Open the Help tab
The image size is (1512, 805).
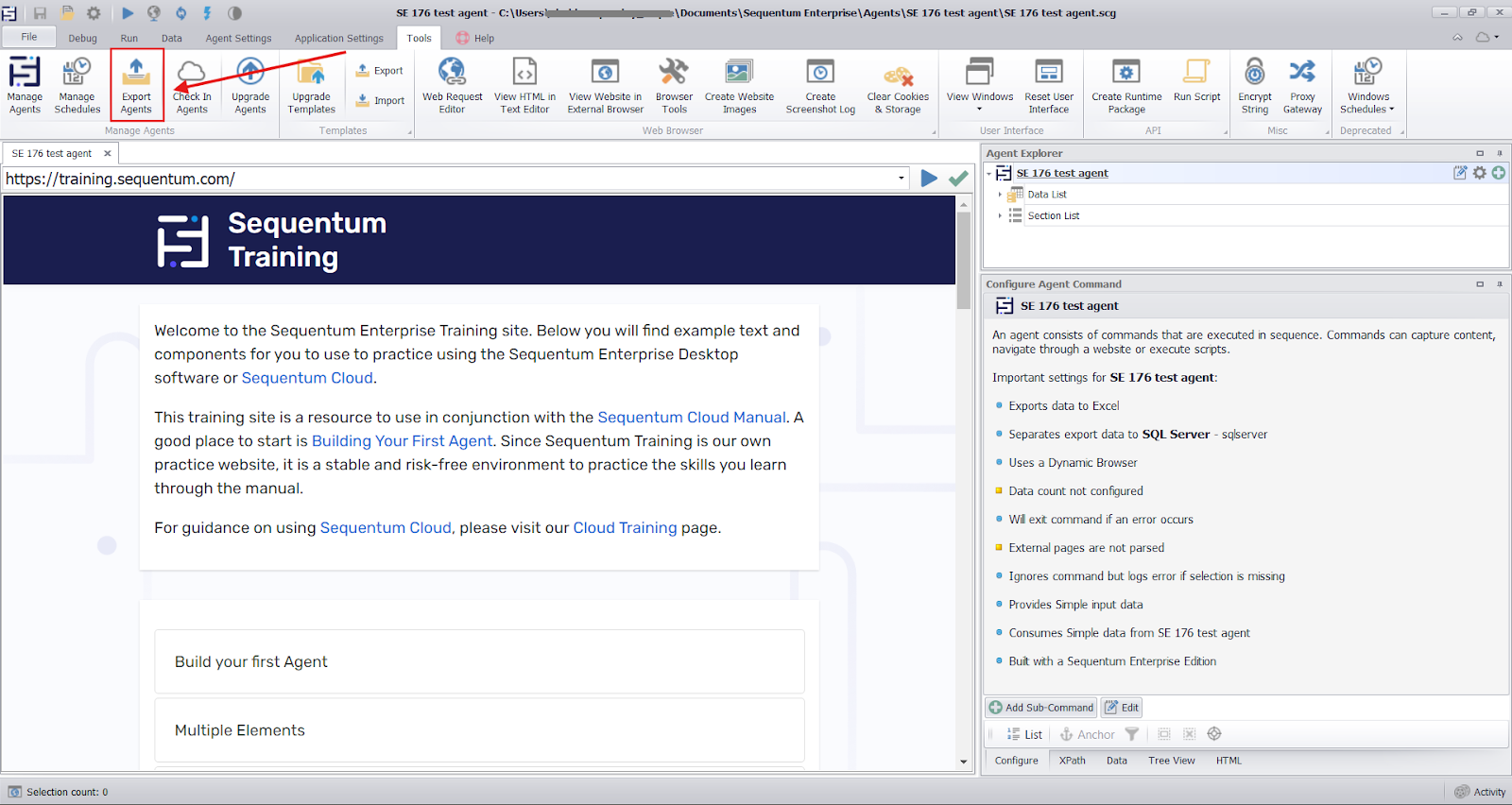click(x=475, y=39)
